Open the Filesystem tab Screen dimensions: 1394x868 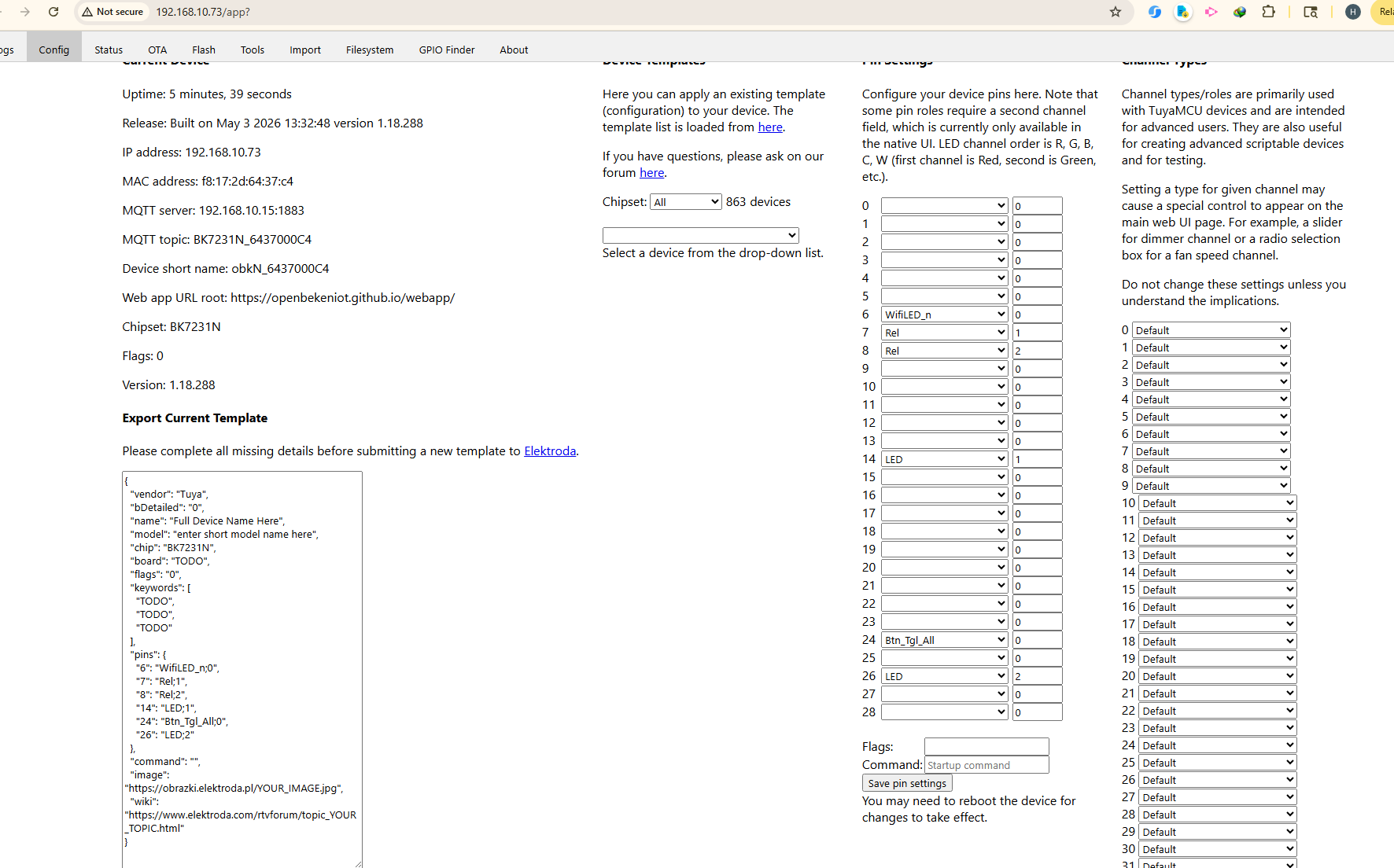(370, 50)
